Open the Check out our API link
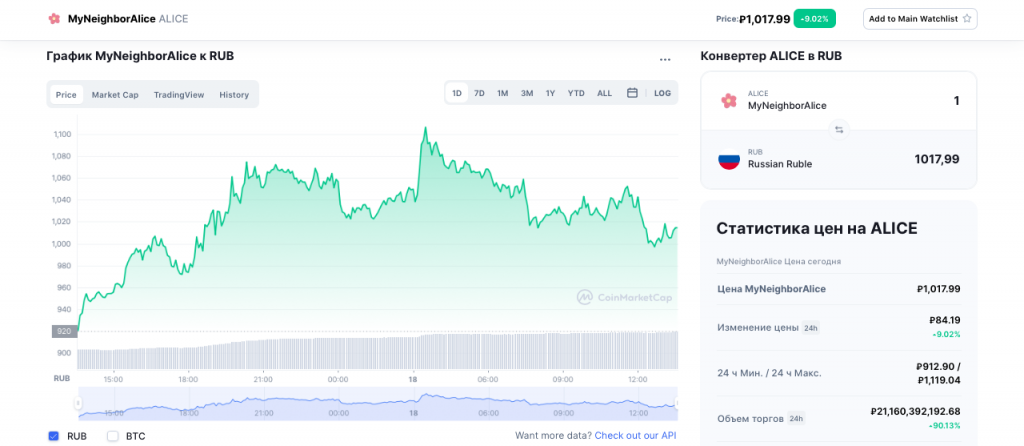The height and width of the screenshot is (446, 1024). point(635,436)
